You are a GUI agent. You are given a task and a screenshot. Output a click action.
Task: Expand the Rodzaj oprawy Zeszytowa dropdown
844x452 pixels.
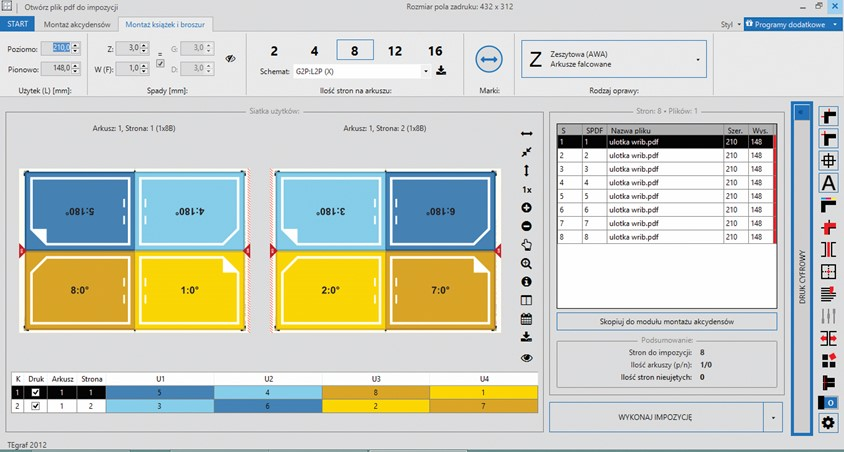696,59
